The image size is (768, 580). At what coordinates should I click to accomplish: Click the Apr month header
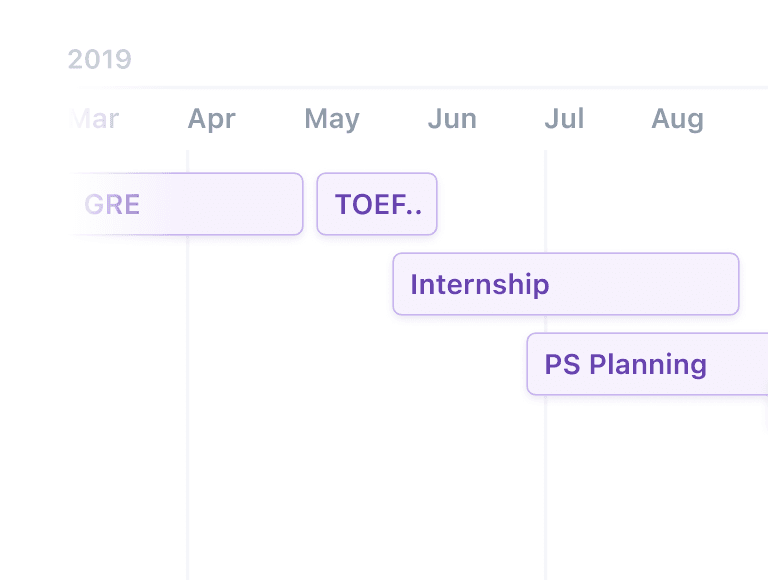[212, 119]
